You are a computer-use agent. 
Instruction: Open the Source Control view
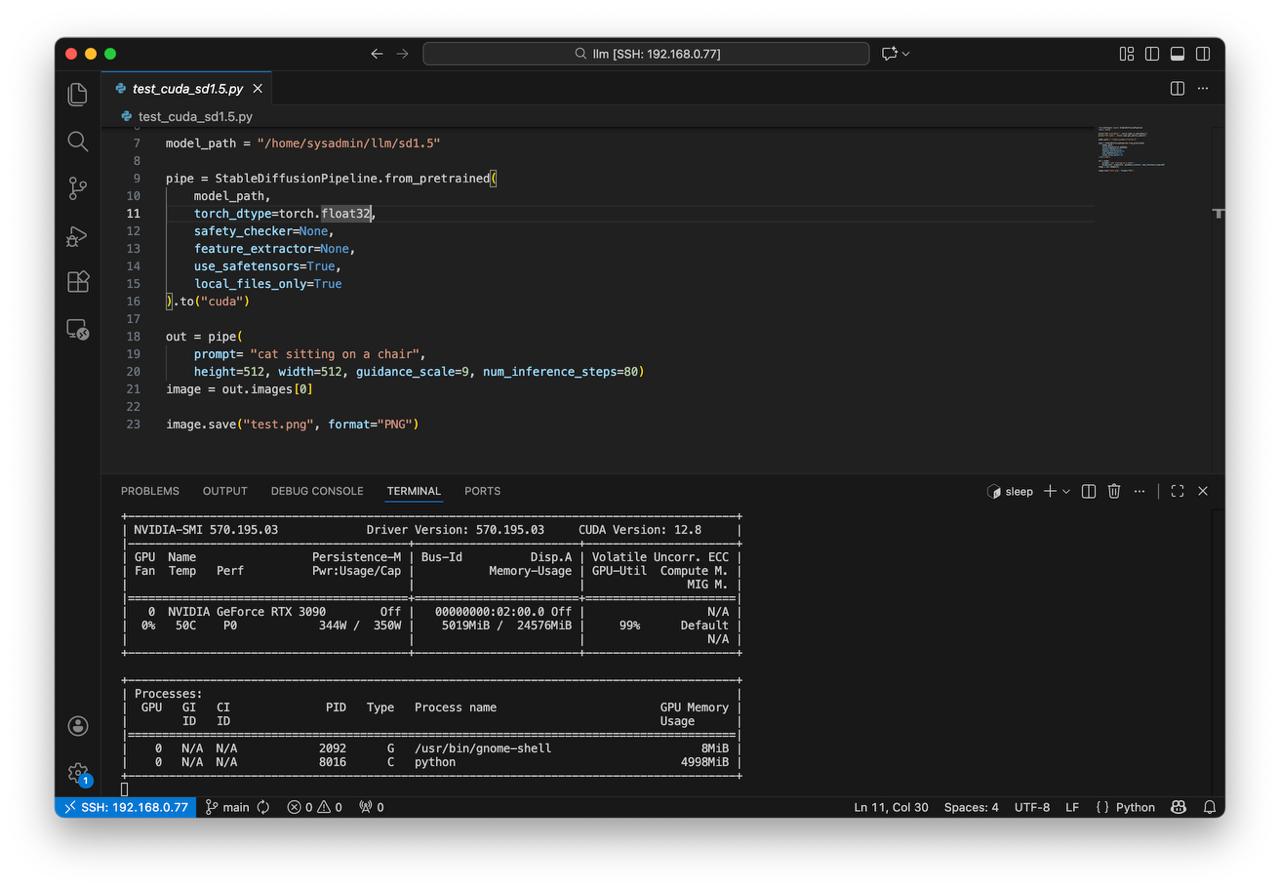(x=78, y=188)
